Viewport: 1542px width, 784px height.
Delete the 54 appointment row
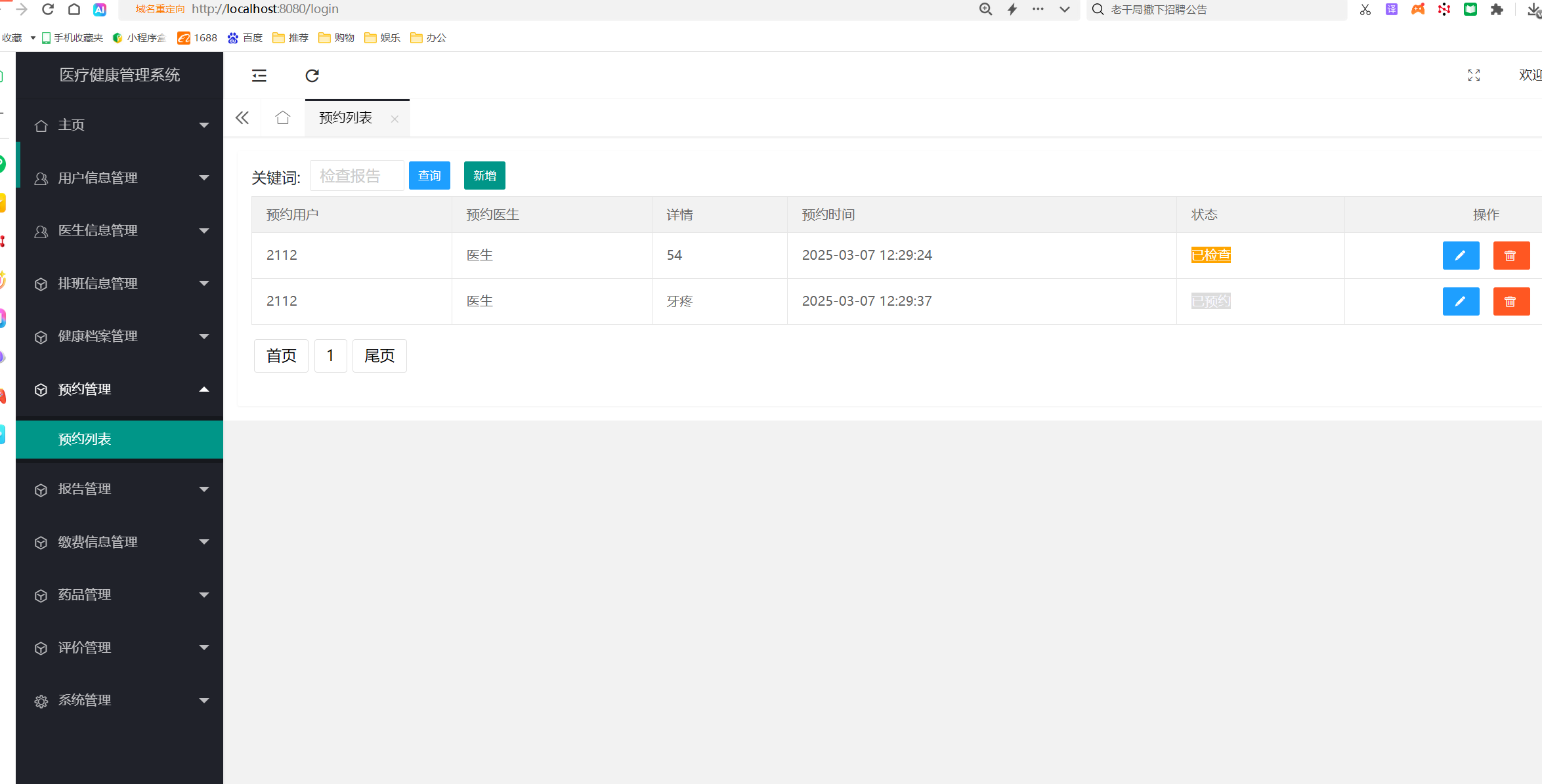(1511, 256)
